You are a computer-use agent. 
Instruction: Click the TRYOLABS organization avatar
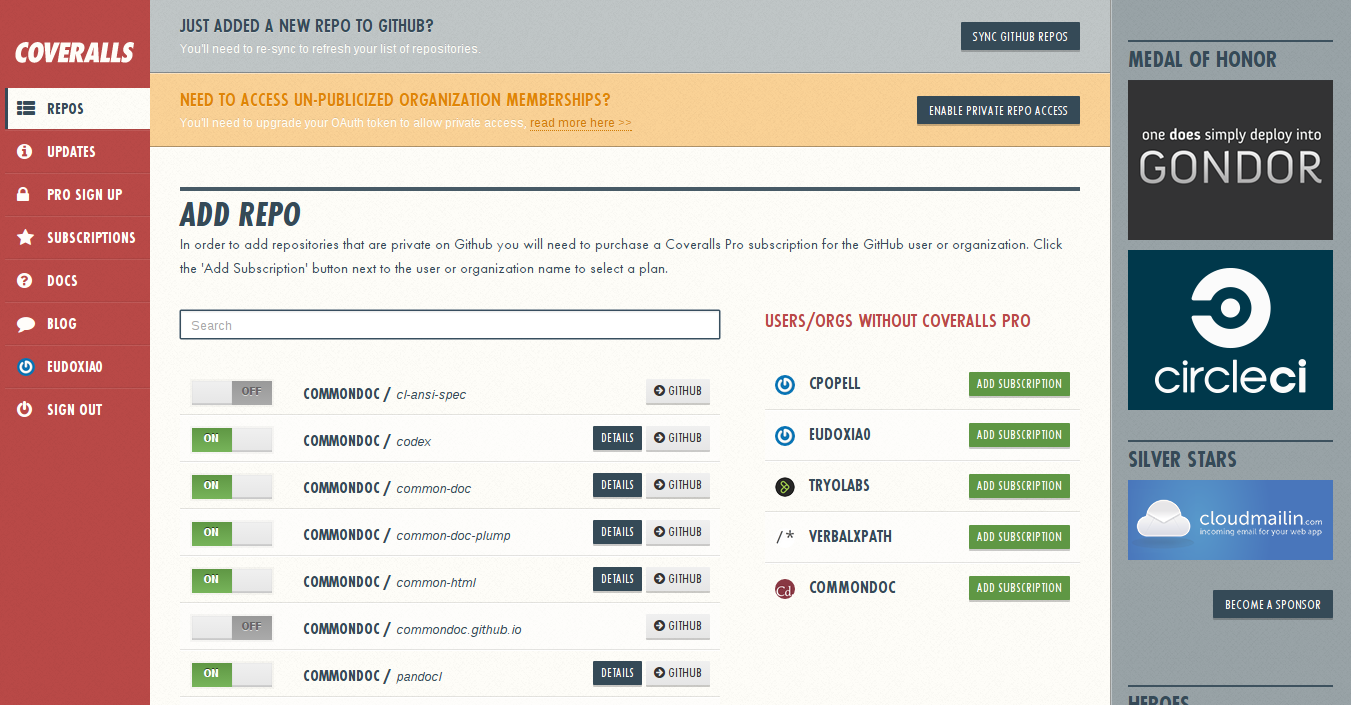point(785,486)
